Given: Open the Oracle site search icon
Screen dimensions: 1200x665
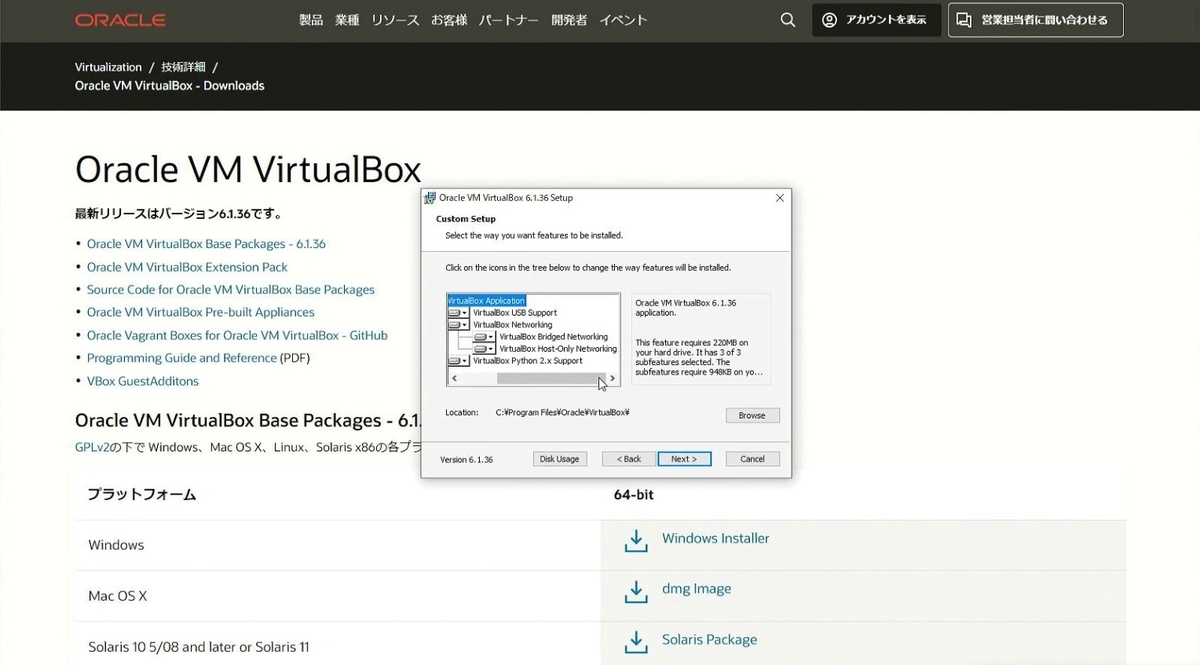Looking at the screenshot, I should [788, 20].
